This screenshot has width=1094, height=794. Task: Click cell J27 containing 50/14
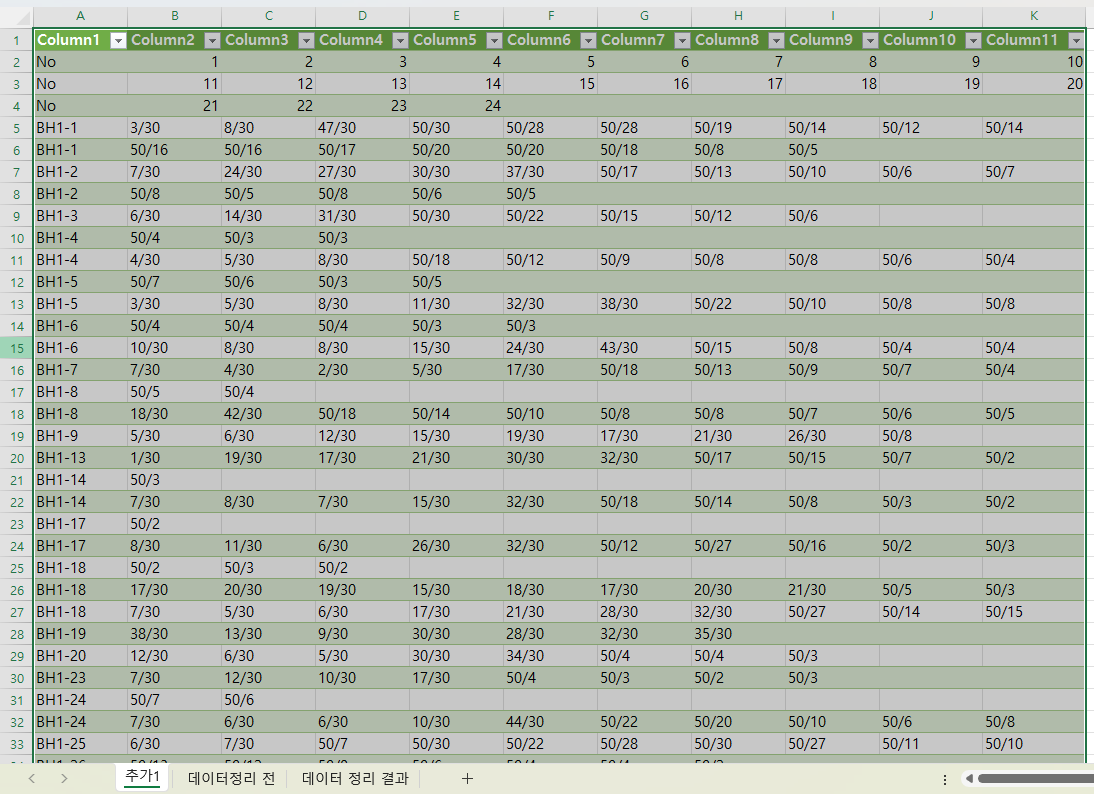[931, 612]
